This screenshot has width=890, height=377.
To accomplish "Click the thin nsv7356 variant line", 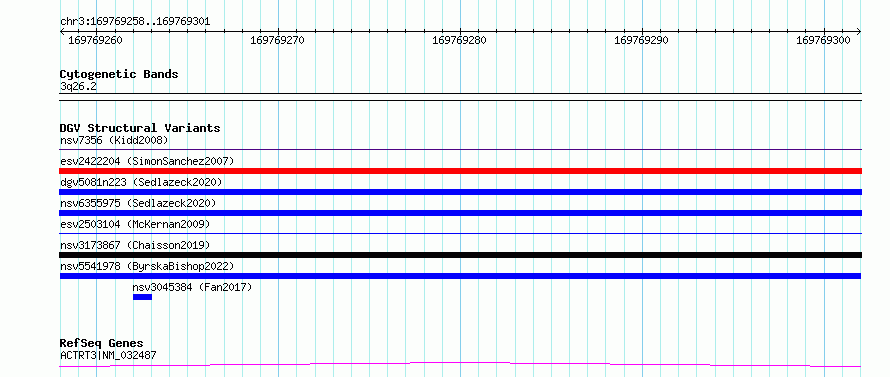I will (461, 150).
